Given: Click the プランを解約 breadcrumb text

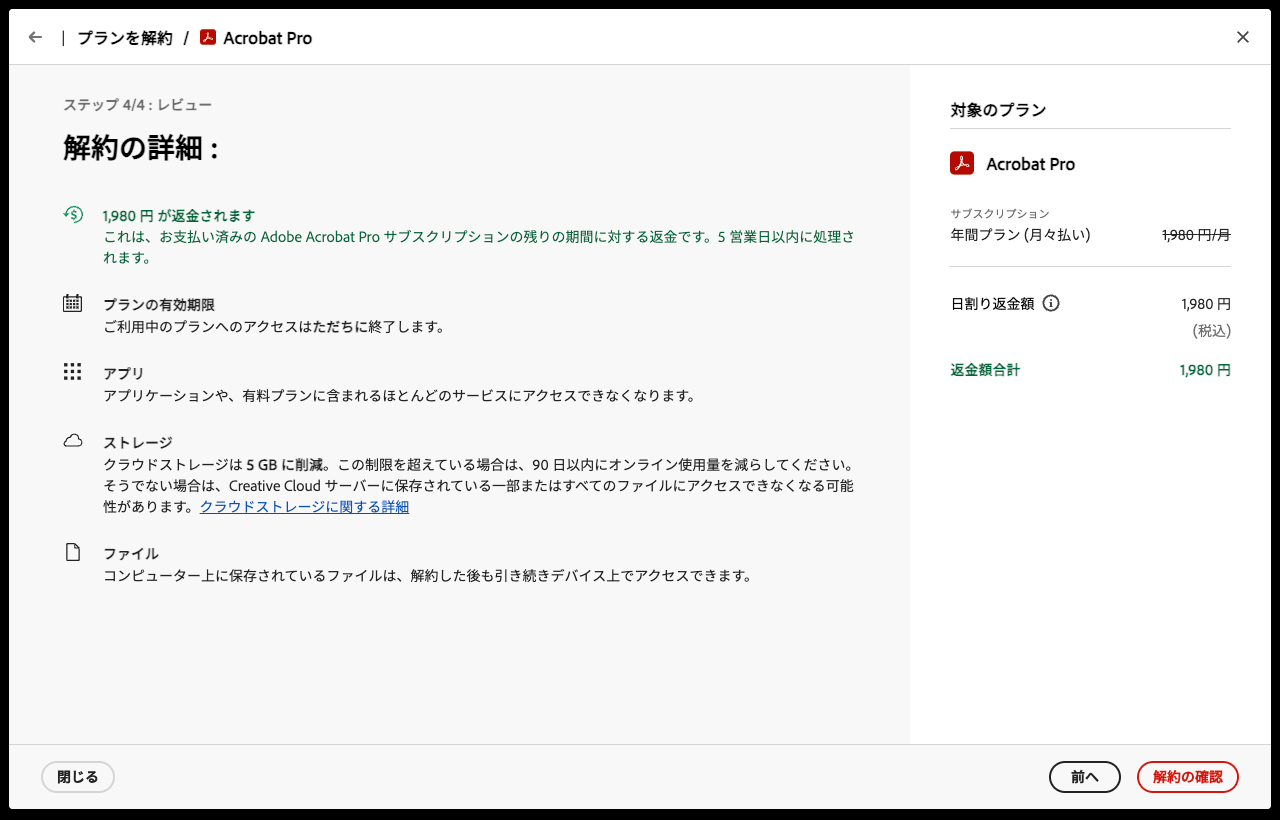Looking at the screenshot, I should (125, 38).
